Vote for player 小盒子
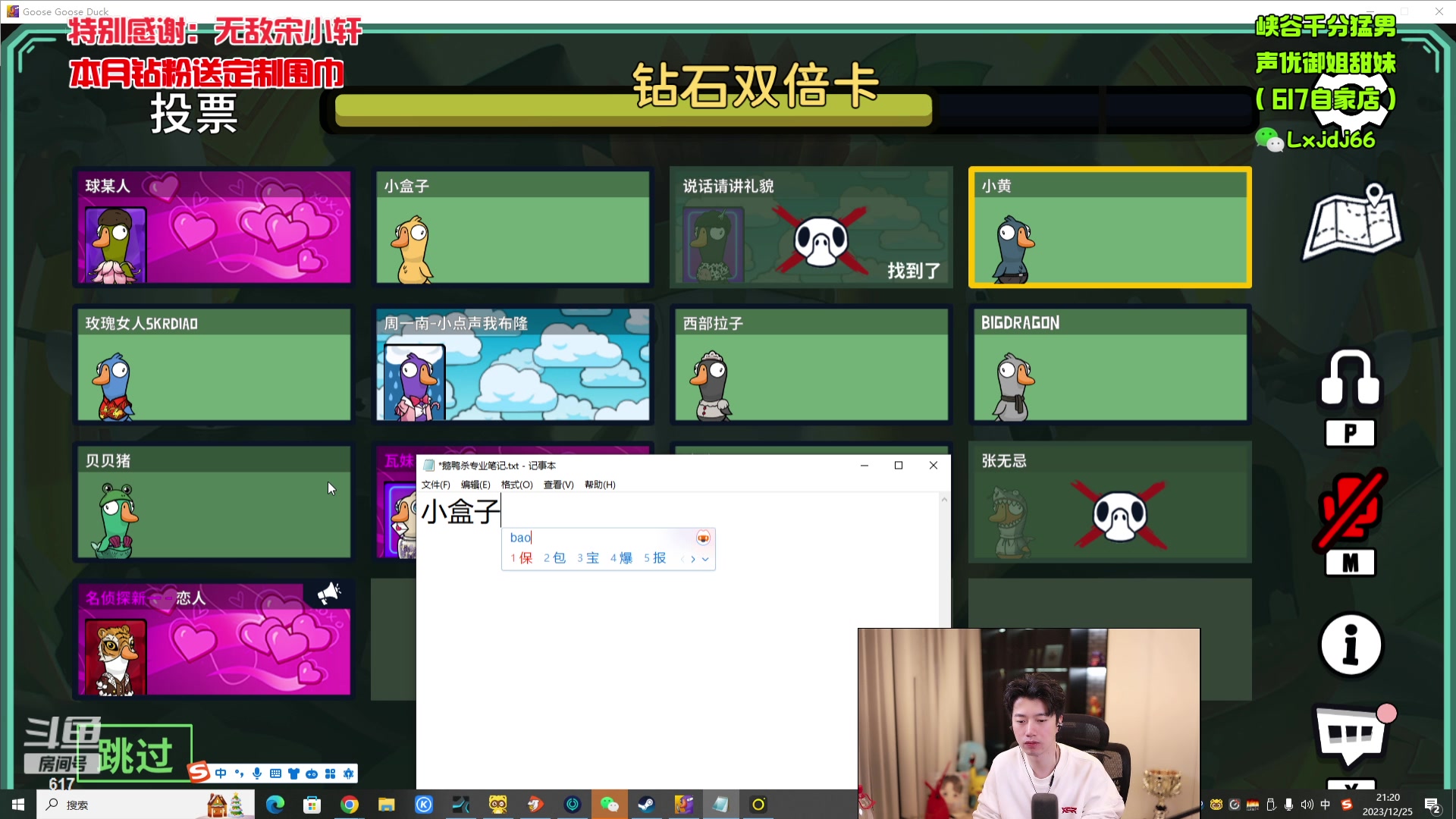The height and width of the screenshot is (819, 1456). tap(513, 227)
